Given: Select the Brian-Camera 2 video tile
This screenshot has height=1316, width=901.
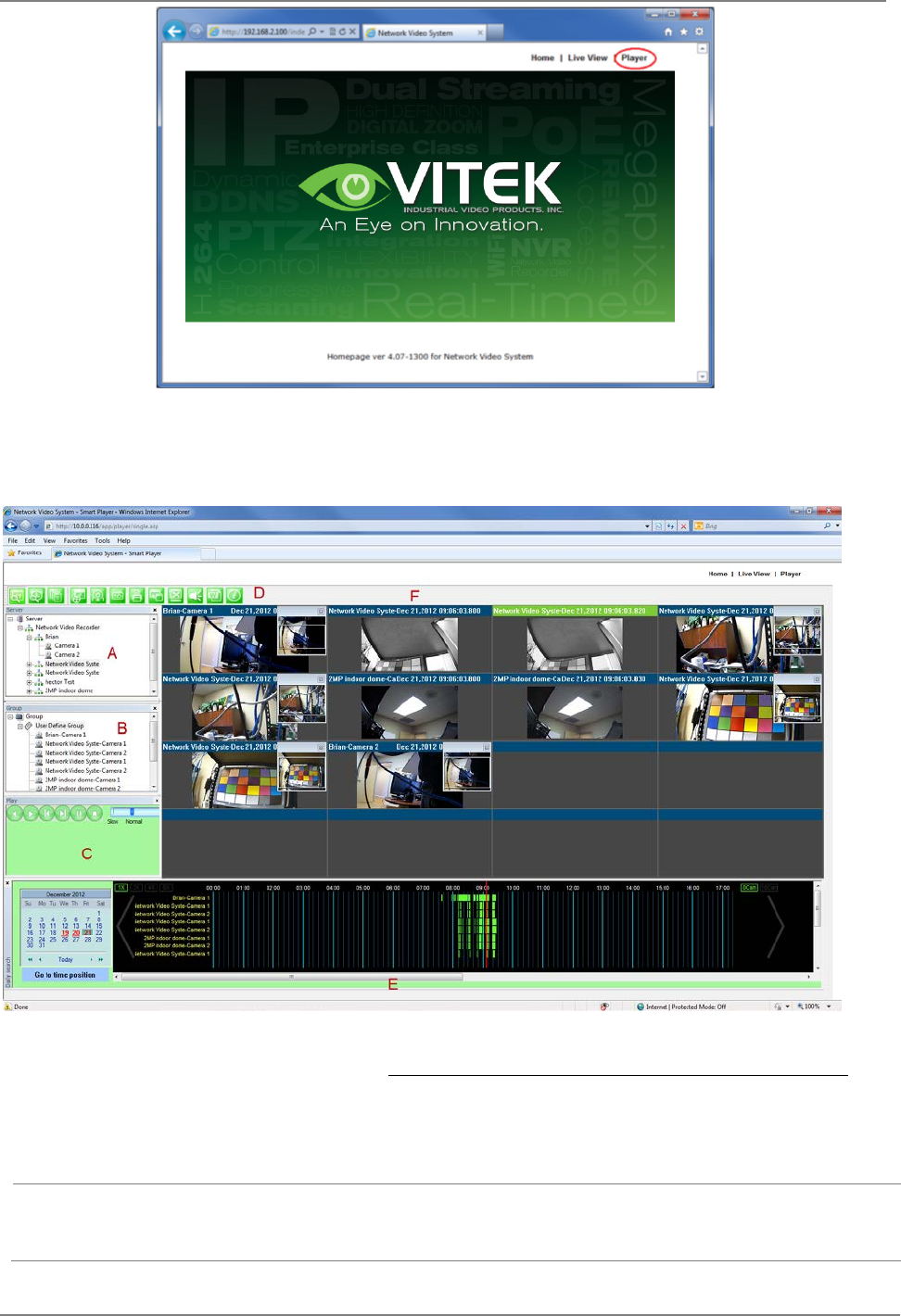Looking at the screenshot, I should point(410,775).
